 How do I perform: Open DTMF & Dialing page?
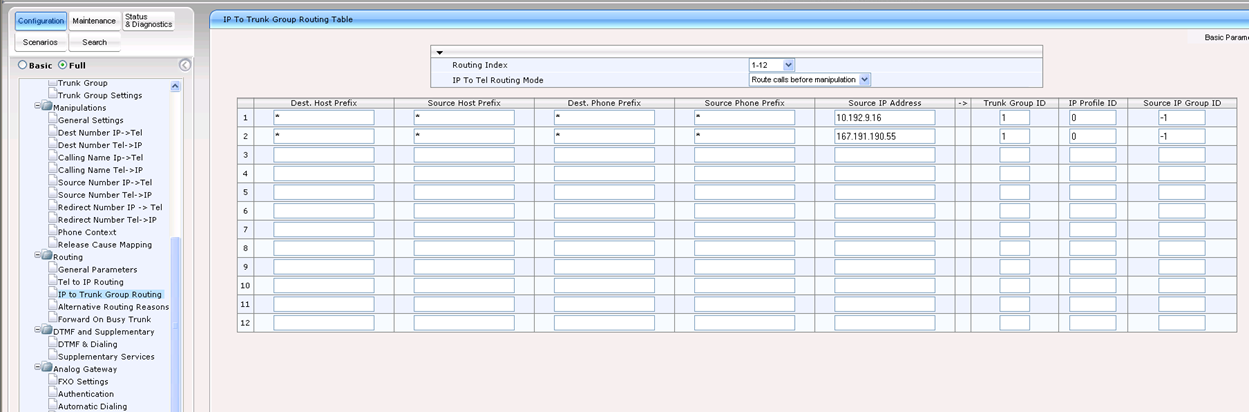87,344
